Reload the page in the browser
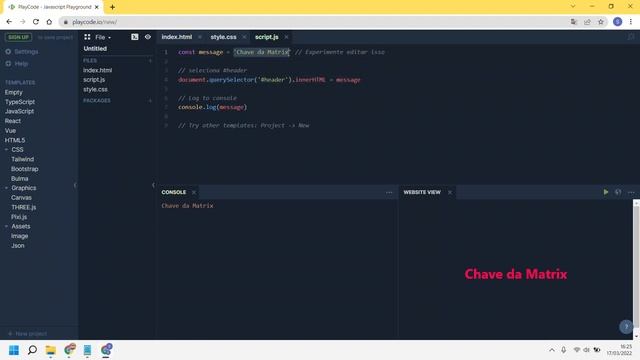This screenshot has height=360, width=640. [x=36, y=22]
